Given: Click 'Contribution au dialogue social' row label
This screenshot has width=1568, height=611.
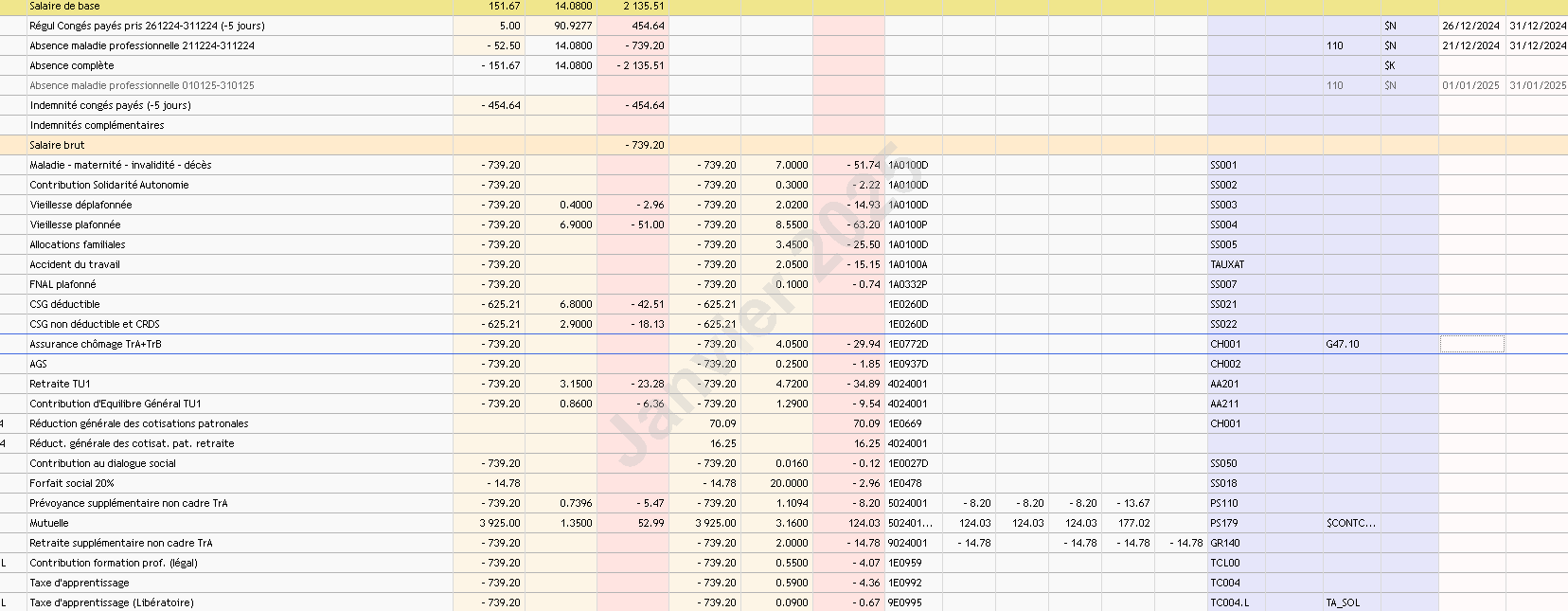Looking at the screenshot, I should 102,463.
